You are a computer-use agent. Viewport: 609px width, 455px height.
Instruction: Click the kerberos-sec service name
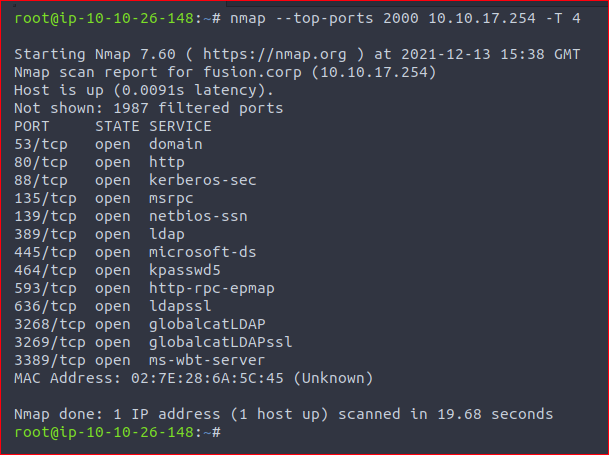pos(203,180)
